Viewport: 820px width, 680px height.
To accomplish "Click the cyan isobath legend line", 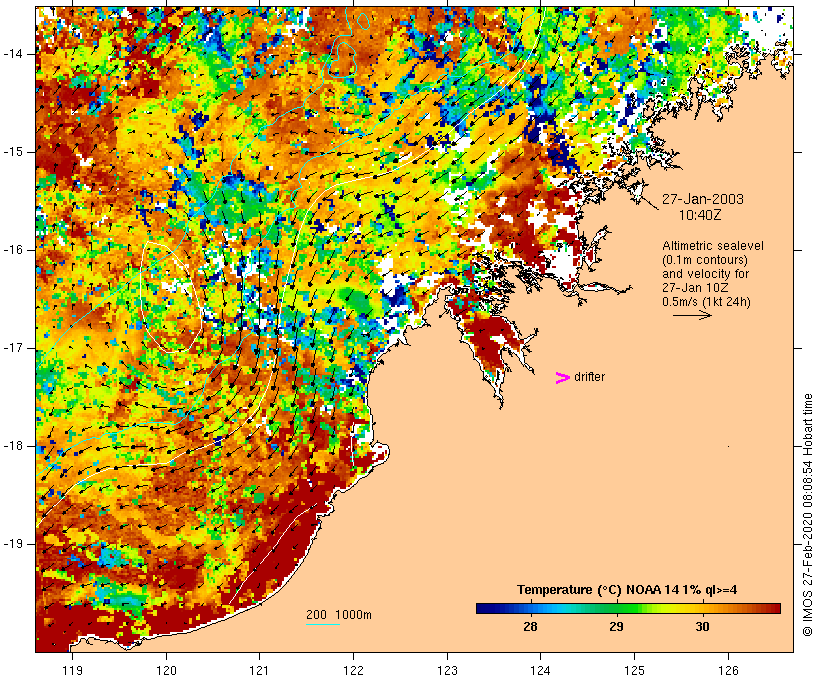I will tap(323, 624).
